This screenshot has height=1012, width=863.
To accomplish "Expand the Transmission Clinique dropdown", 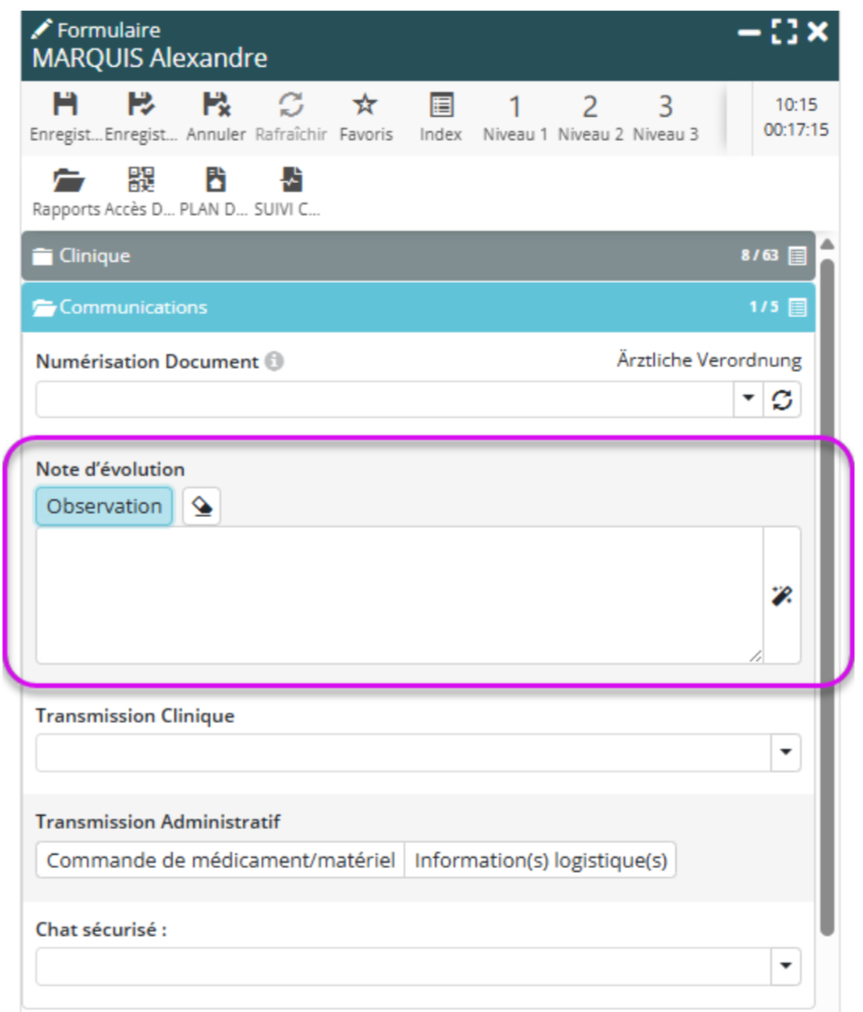I will coord(785,752).
